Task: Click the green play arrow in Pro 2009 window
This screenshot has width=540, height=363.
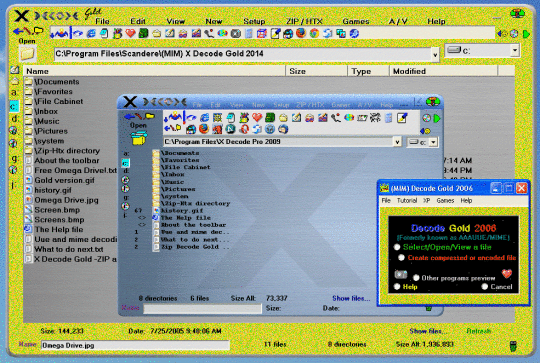Action: coord(437,118)
